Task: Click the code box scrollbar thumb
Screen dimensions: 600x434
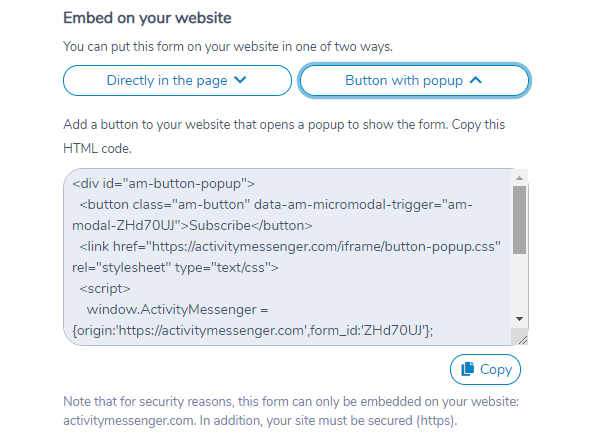Action: coord(519,220)
